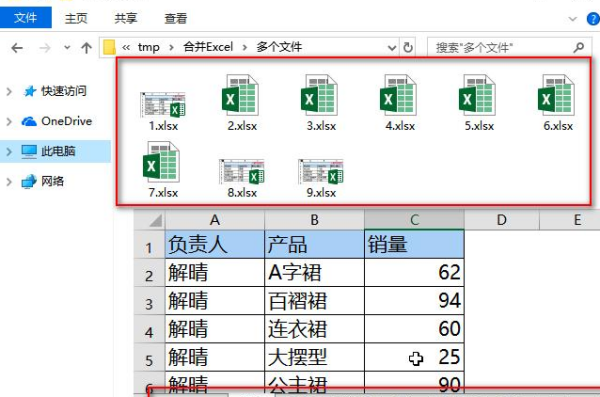Switch to the 查看 ribbon tab
Screen dimensions: 600x397
176,18
